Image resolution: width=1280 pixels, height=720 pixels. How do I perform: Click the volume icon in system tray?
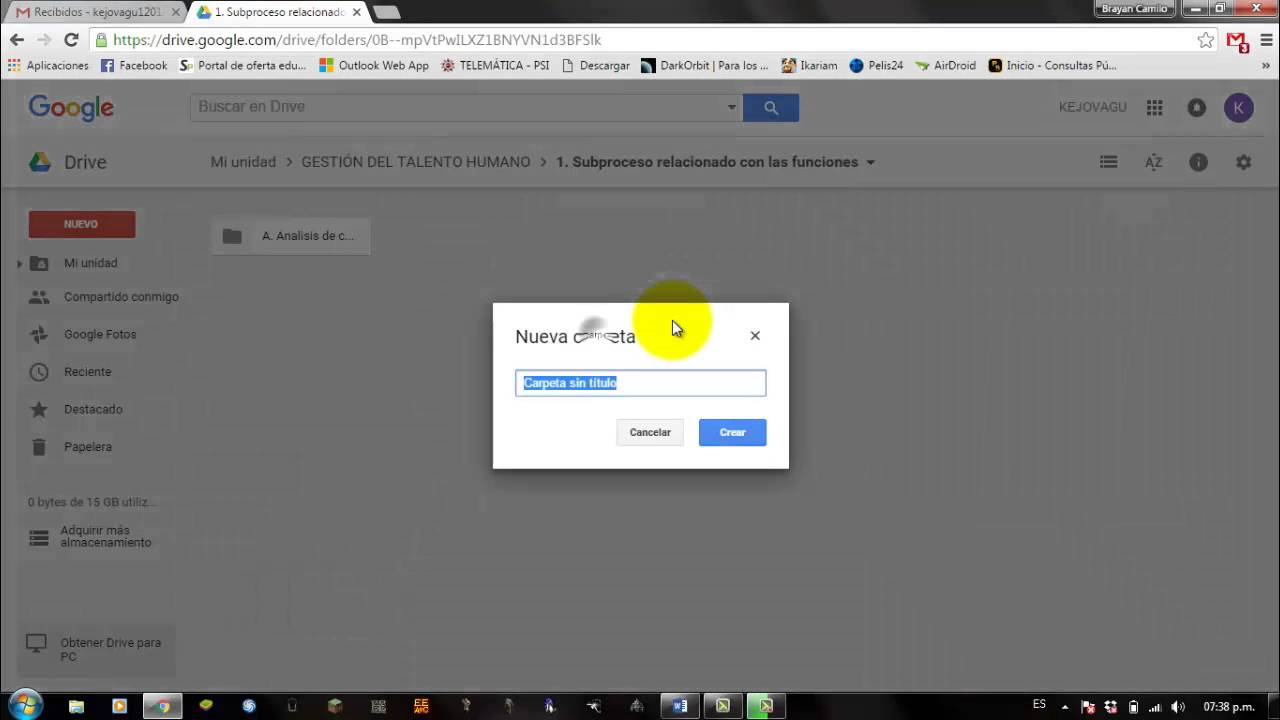[x=1176, y=707]
